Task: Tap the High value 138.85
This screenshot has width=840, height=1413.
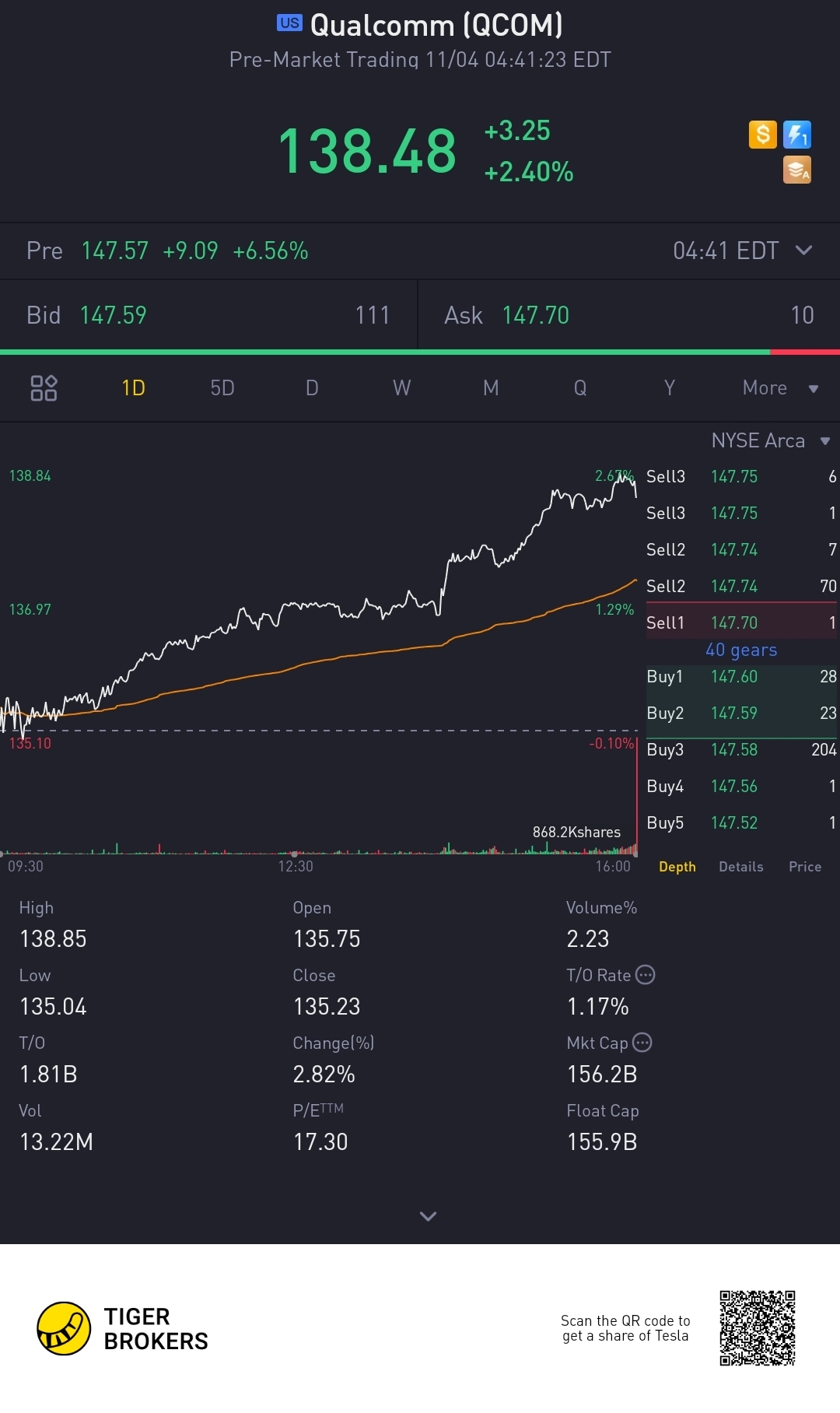Action: [x=53, y=938]
